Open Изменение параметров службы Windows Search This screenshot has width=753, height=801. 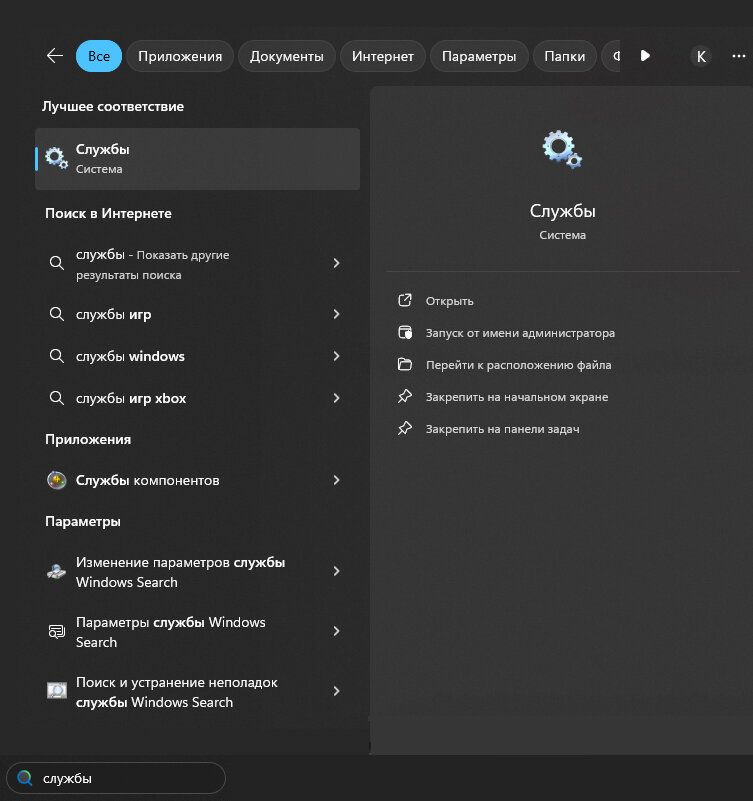coord(197,572)
